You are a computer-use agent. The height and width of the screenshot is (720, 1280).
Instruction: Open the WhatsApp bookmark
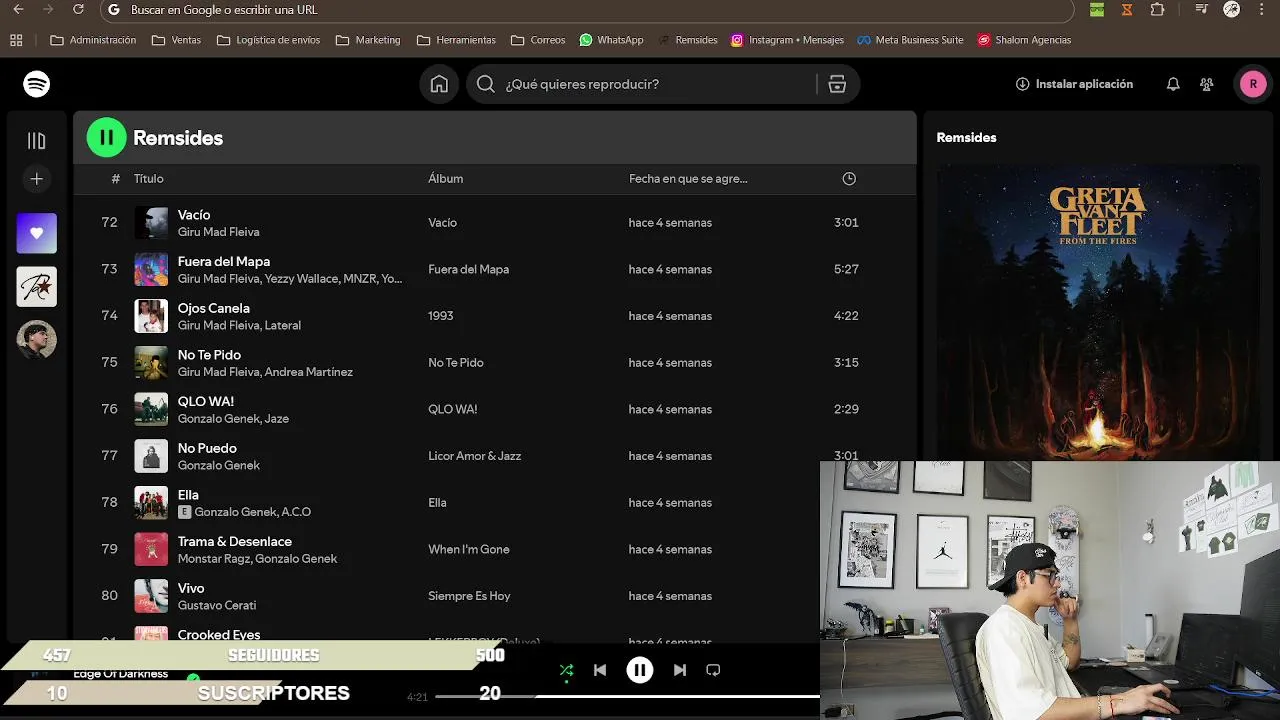coord(611,40)
